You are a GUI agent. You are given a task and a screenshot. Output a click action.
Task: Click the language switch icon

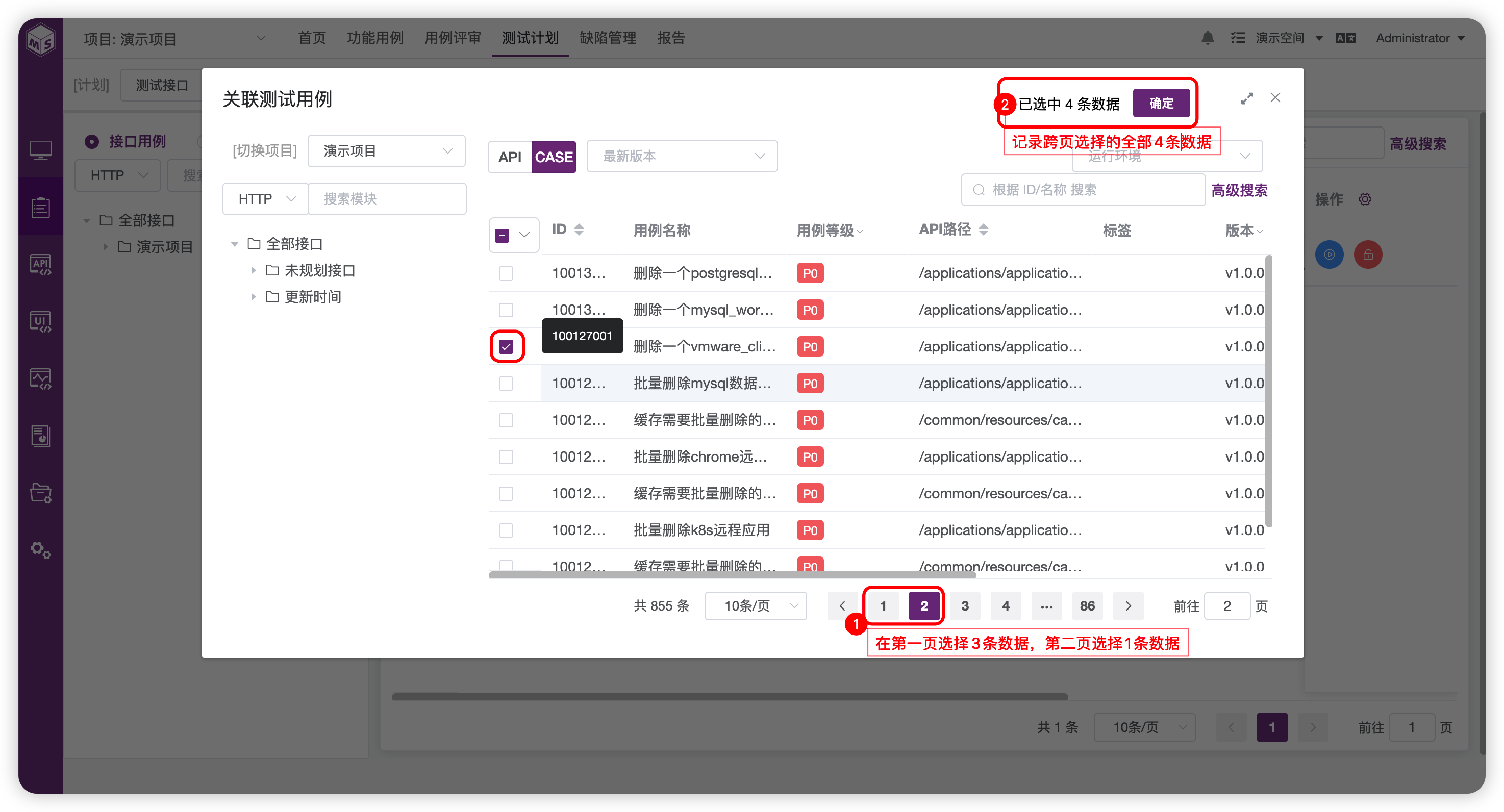coord(1345,39)
